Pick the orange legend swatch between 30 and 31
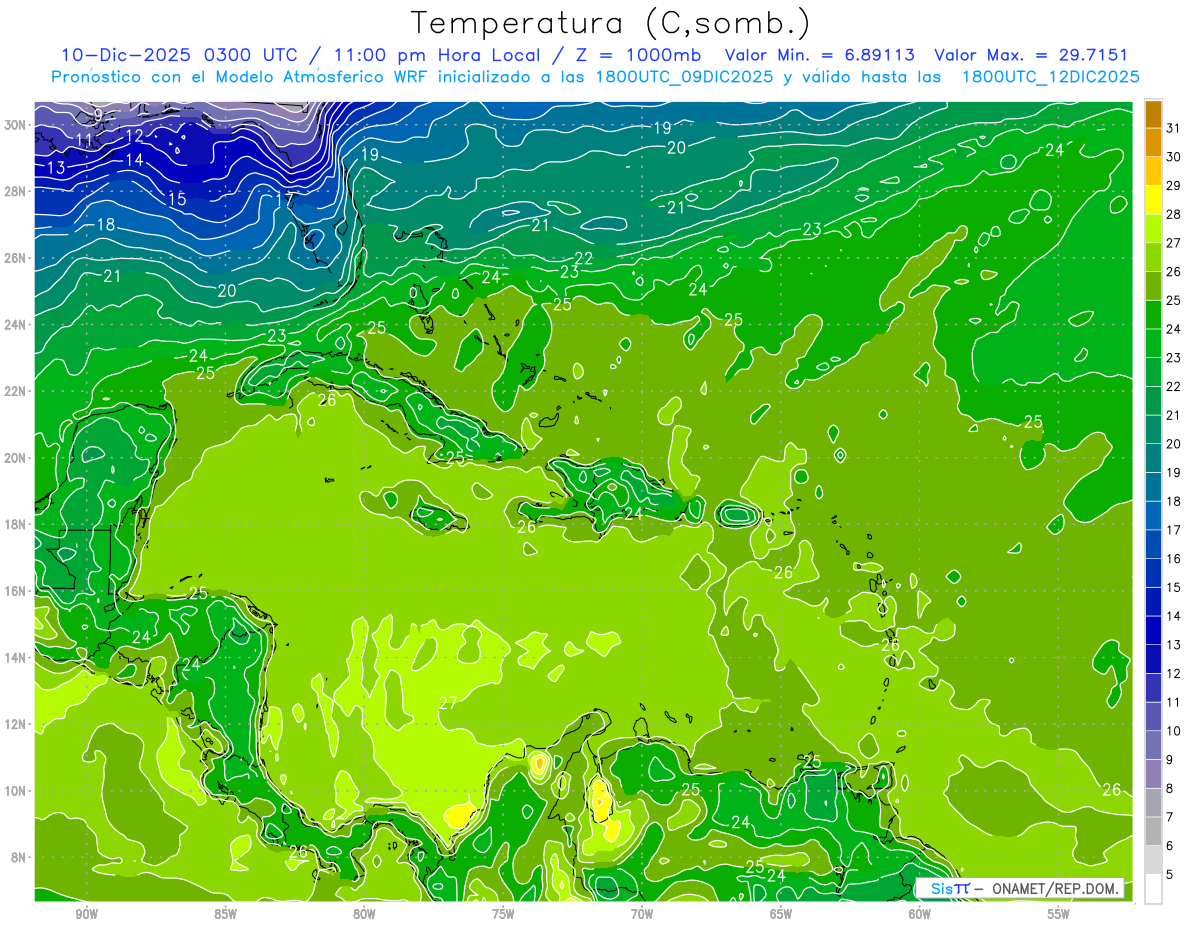 [1153, 142]
